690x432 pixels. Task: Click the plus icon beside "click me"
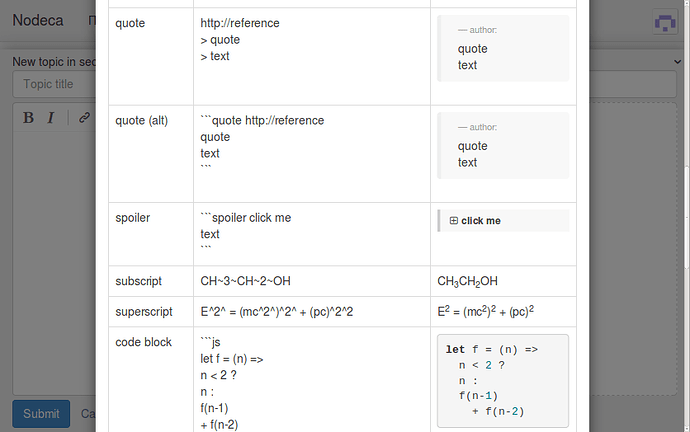pos(454,221)
